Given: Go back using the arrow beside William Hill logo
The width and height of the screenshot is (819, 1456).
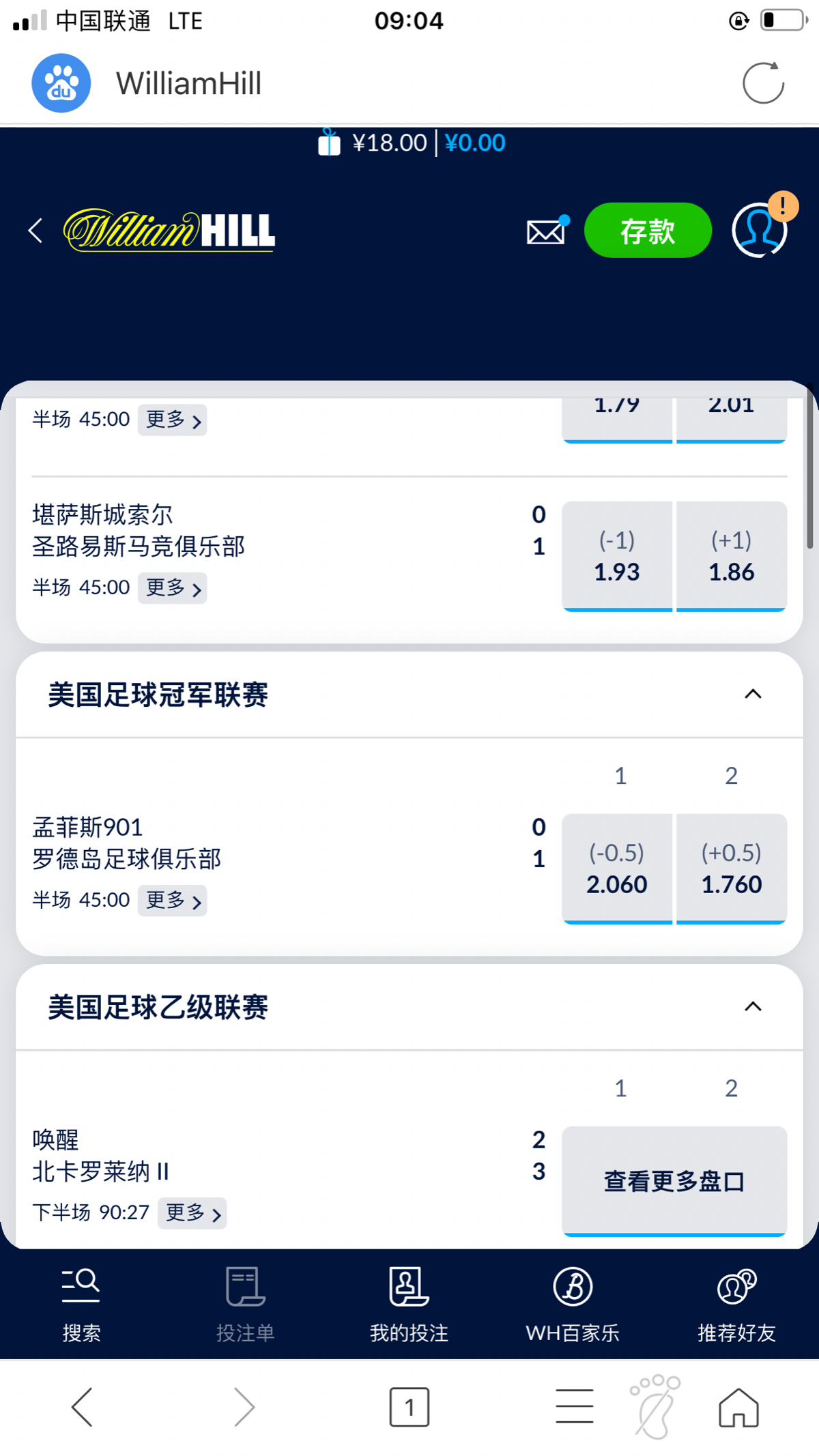Looking at the screenshot, I should (35, 231).
